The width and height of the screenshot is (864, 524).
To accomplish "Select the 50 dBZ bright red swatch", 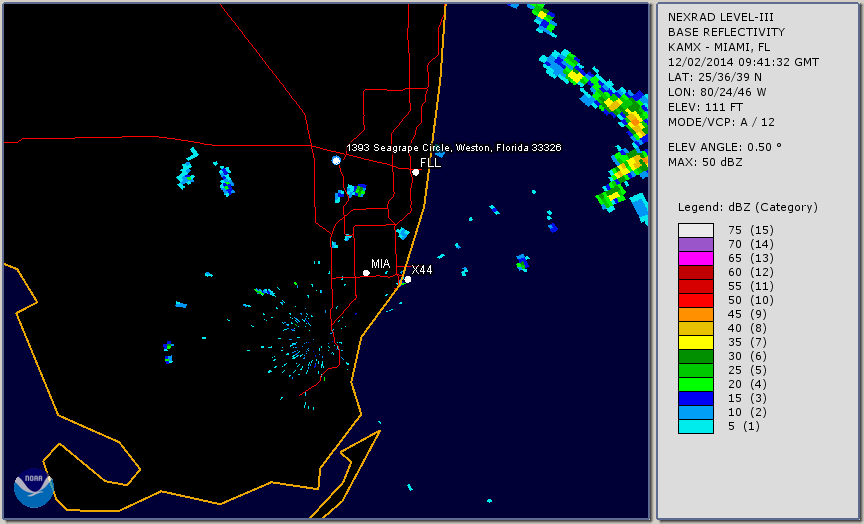I will [x=696, y=300].
